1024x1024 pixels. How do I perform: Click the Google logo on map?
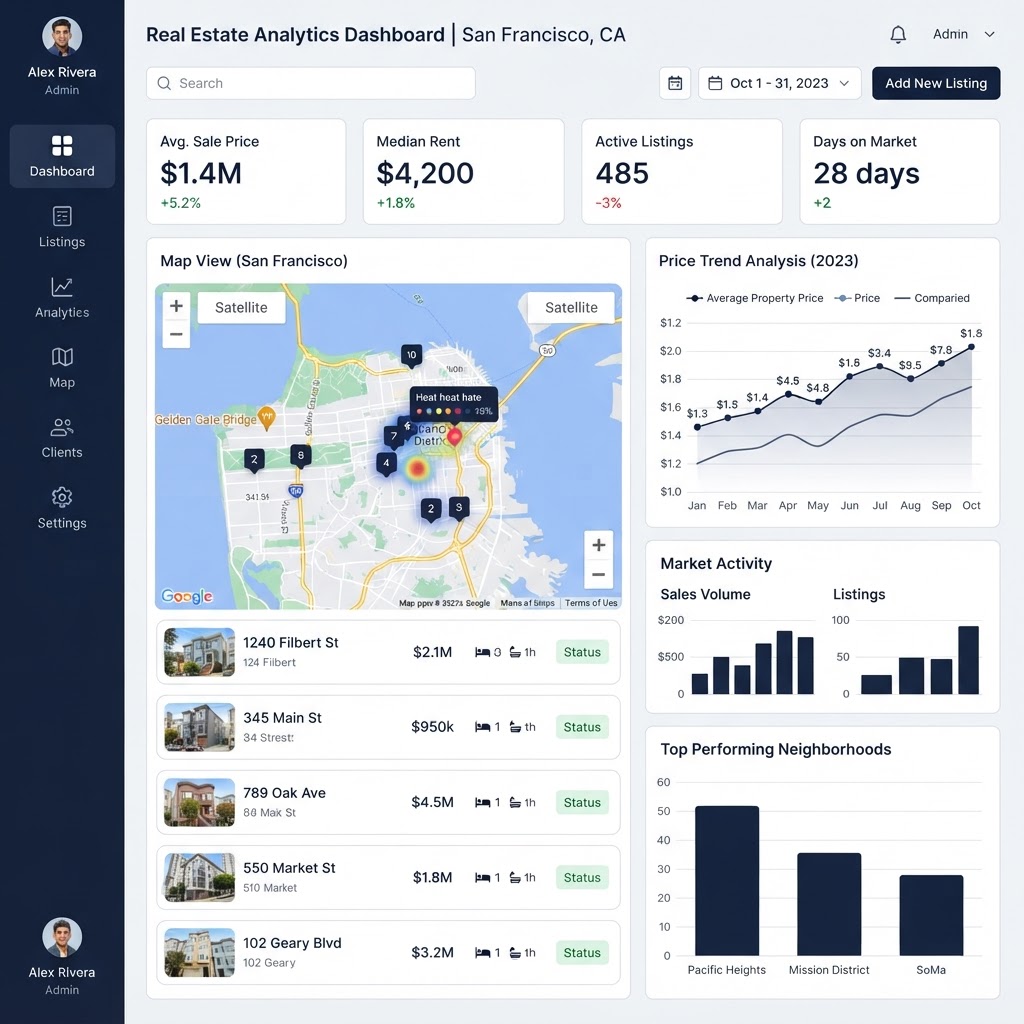pyautogui.click(x=187, y=596)
